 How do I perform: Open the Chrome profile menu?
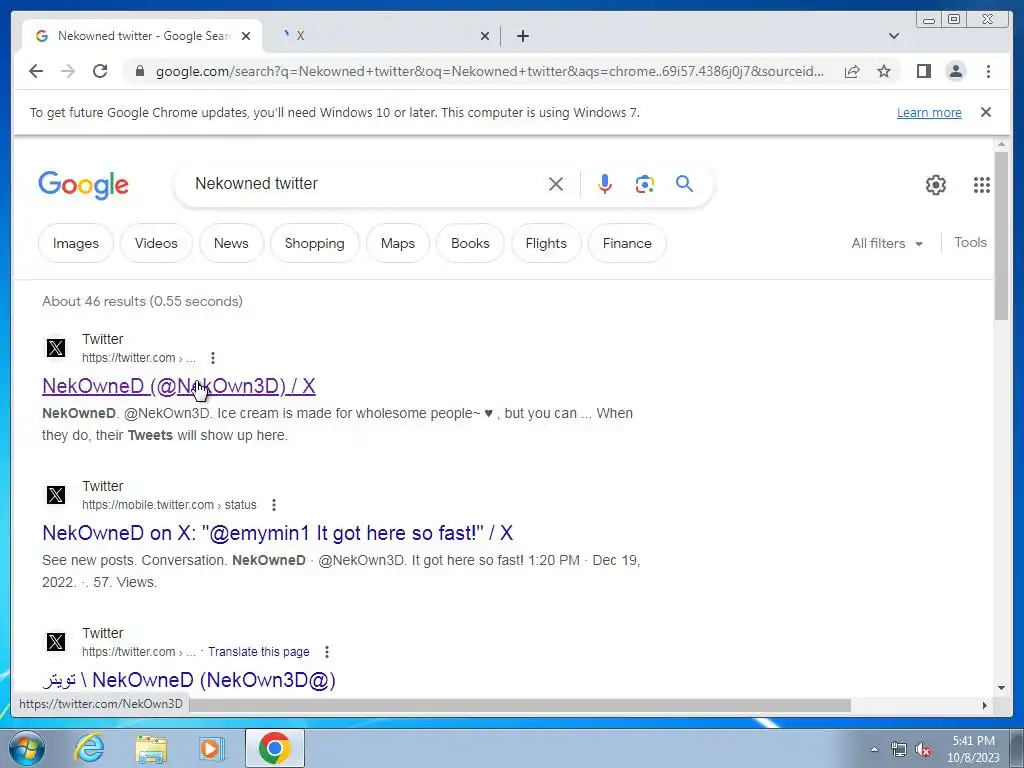(x=955, y=71)
